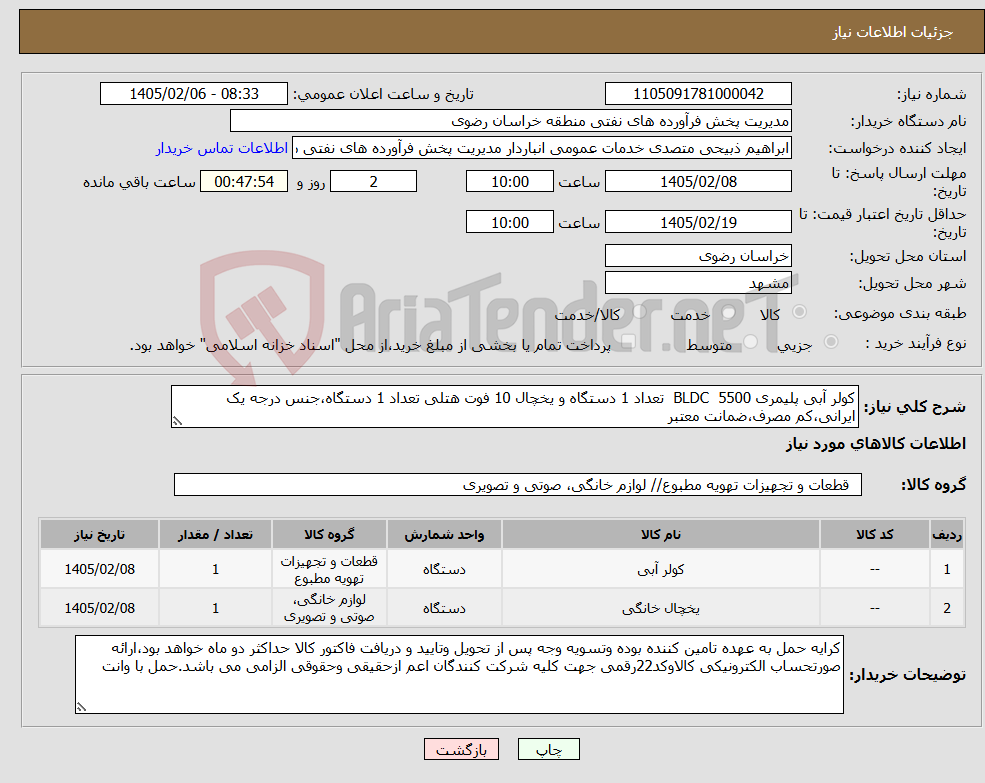
Task: Click the quantity cell in یخچال خانگی row
Action: [215, 608]
